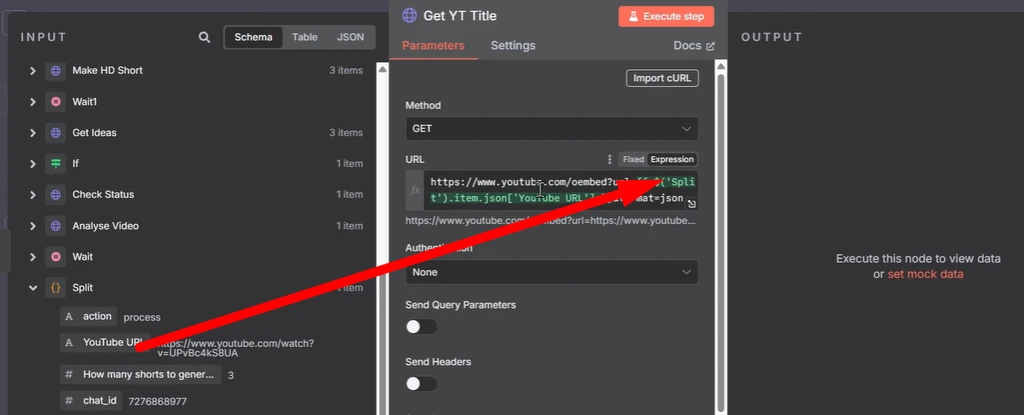Image resolution: width=1024 pixels, height=415 pixels.
Task: Switch URL field to Fixed mode
Action: 633,159
